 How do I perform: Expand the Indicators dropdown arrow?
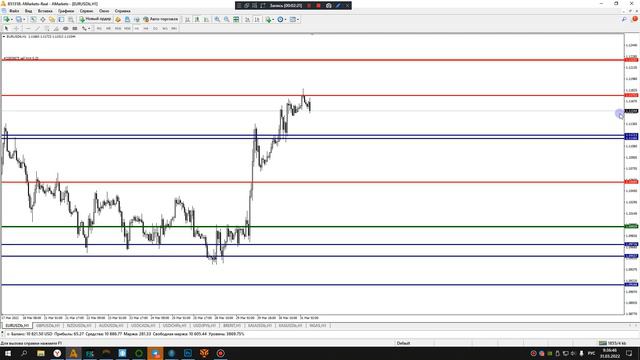pyautogui.click(x=273, y=19)
